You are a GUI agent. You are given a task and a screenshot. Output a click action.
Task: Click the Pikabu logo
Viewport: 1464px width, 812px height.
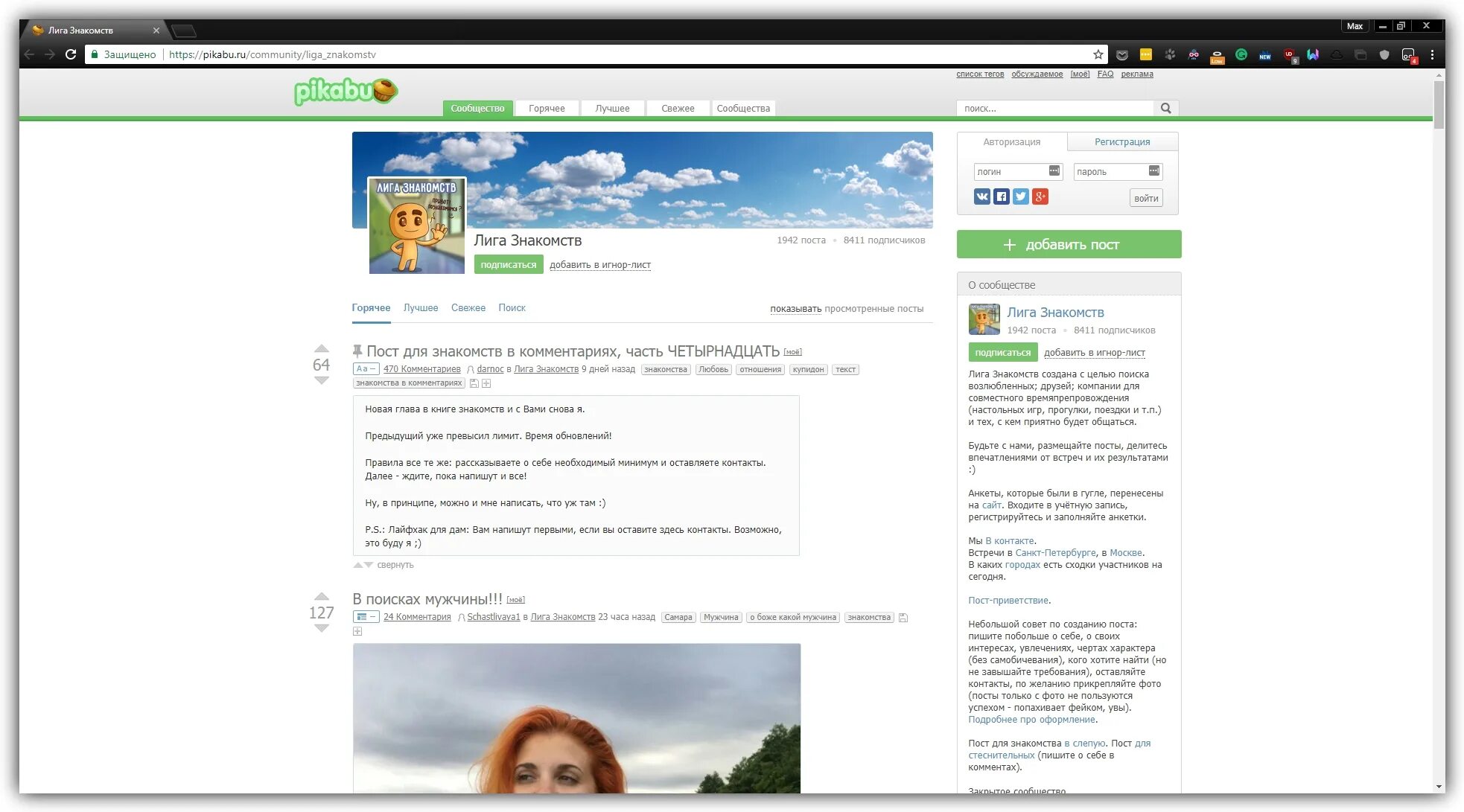(x=346, y=92)
